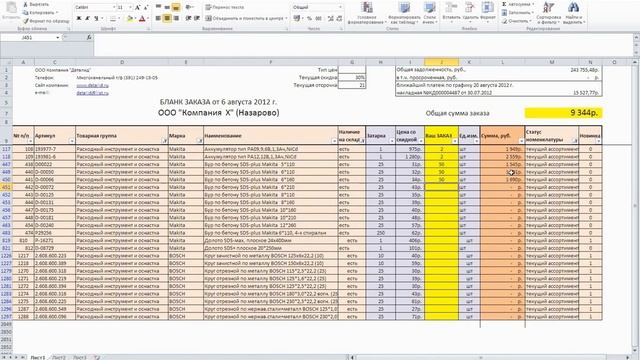Click the percent style icon
Viewport: 640px width, 360px height.
309,18
